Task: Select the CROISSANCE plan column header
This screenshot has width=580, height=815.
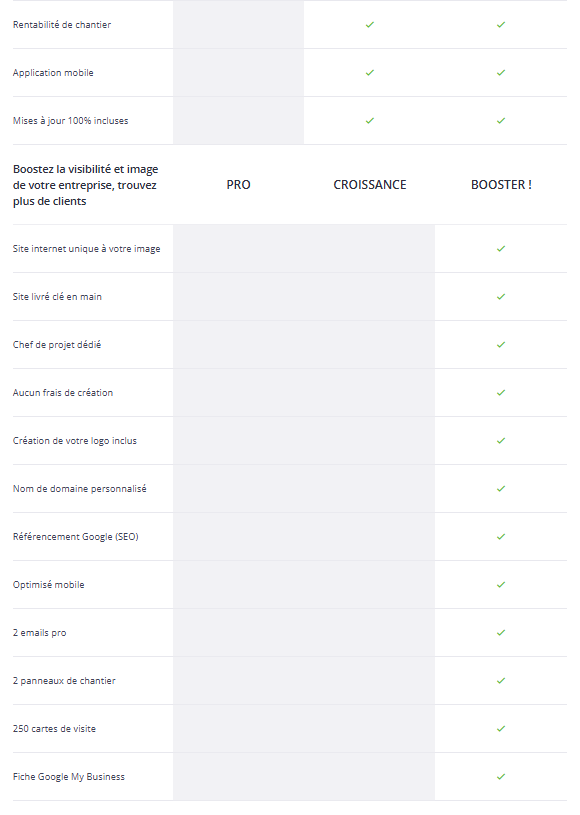Action: (370, 185)
